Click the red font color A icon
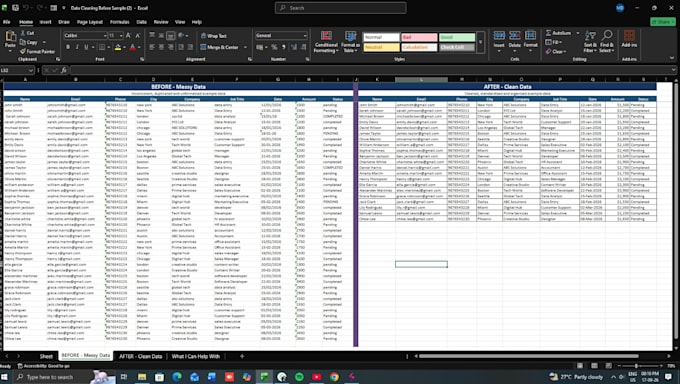 tap(133, 47)
